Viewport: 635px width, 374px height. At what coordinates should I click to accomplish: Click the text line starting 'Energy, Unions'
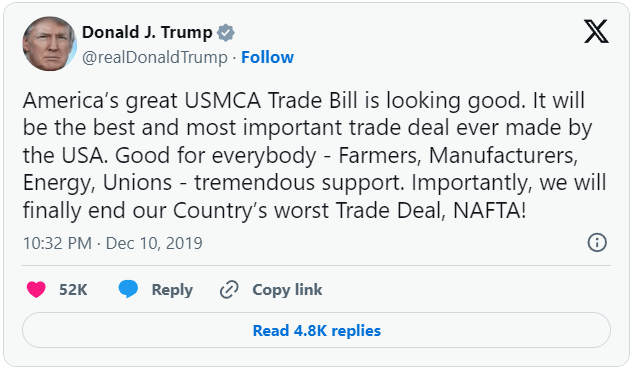coord(314,183)
